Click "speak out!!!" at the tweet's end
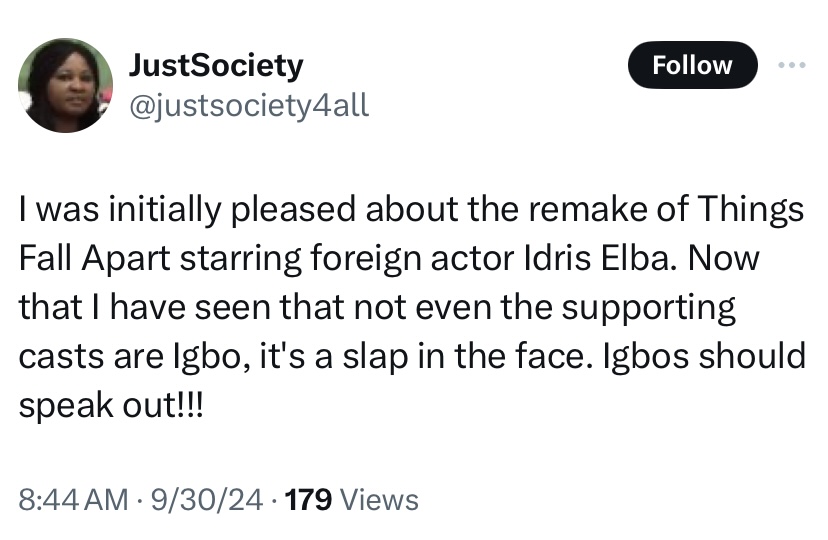 tap(110, 407)
